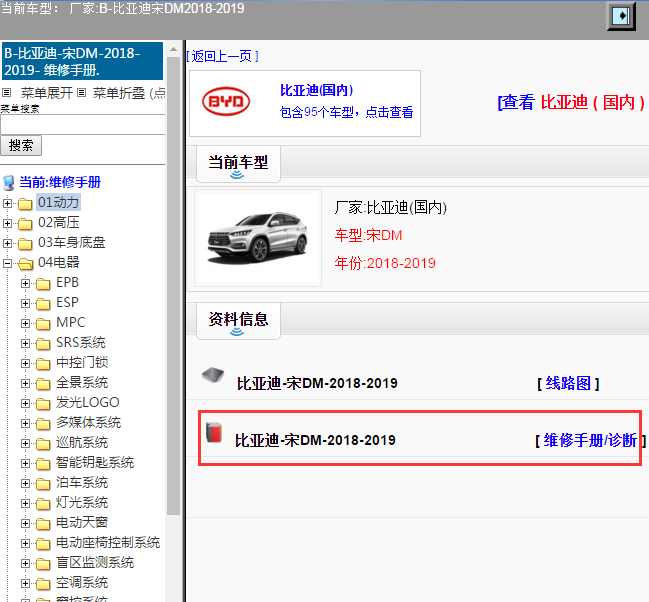Click the 空调系统 folder icon

point(43,583)
